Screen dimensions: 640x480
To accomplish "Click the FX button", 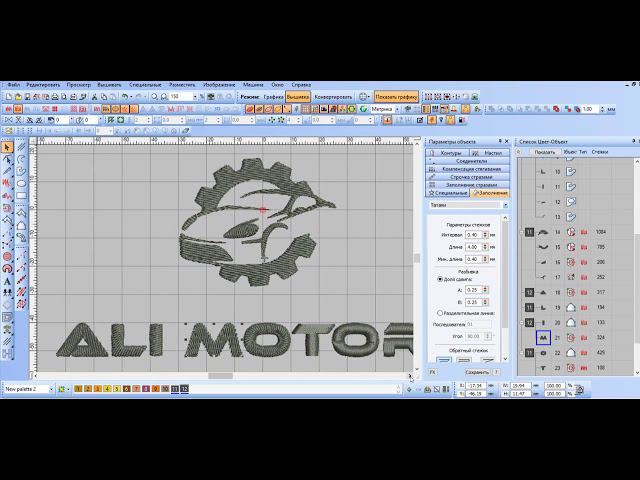I will pos(432,372).
